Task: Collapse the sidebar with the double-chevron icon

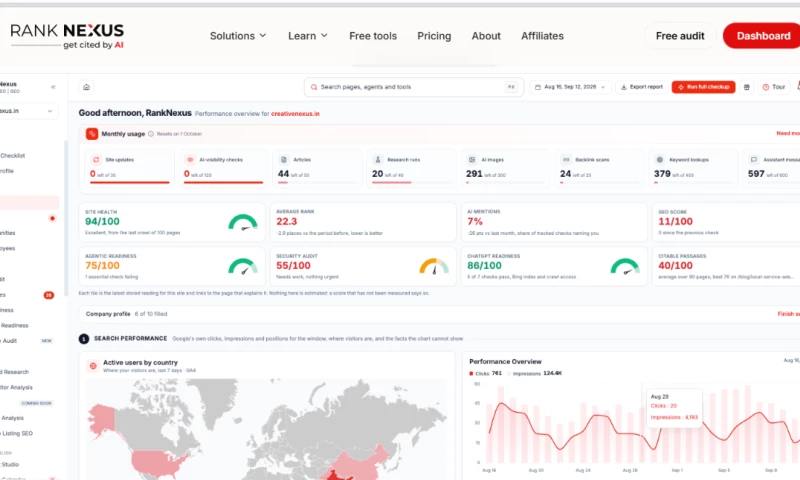Action: (53, 87)
